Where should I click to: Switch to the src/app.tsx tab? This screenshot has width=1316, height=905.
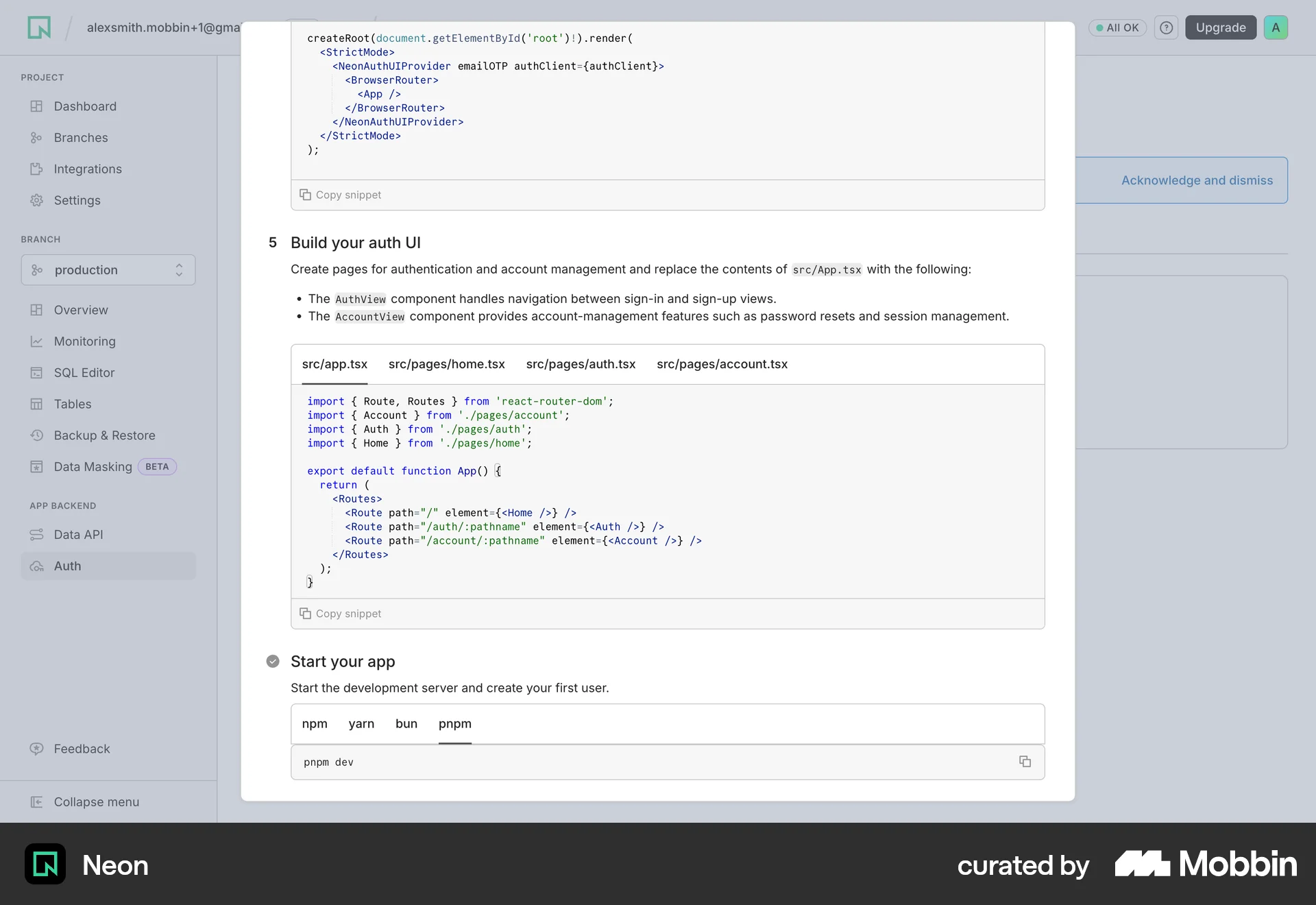tap(334, 365)
